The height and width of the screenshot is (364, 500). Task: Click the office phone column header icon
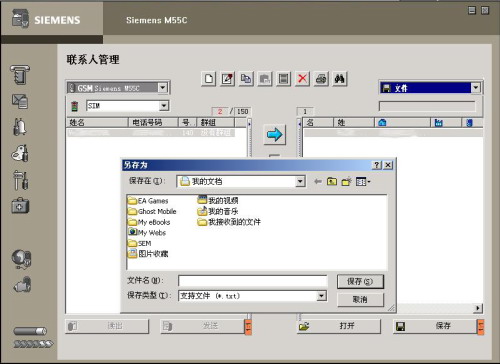438,123
